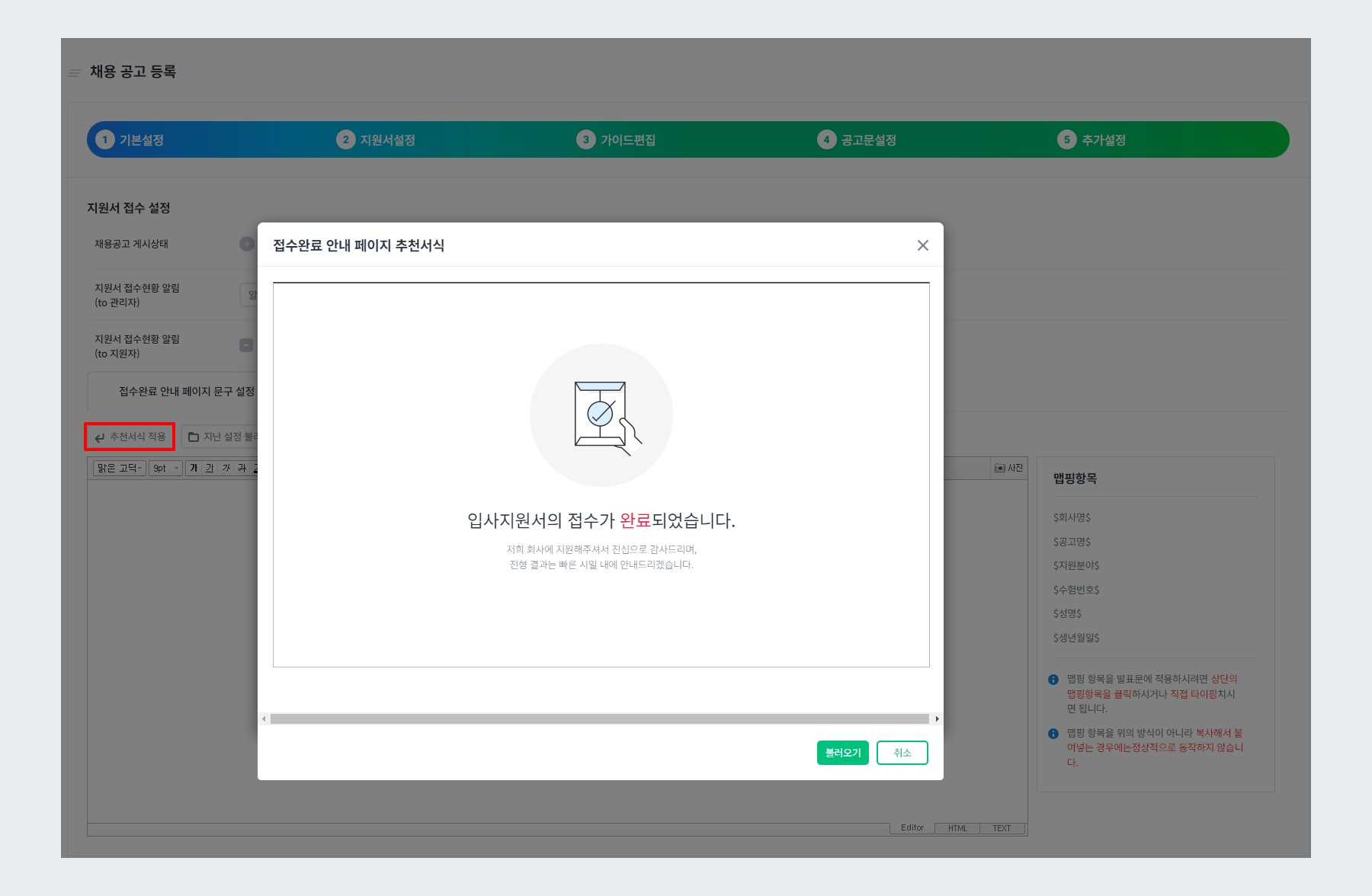Click the second info icon under 맵핑항목

[x=1053, y=734]
